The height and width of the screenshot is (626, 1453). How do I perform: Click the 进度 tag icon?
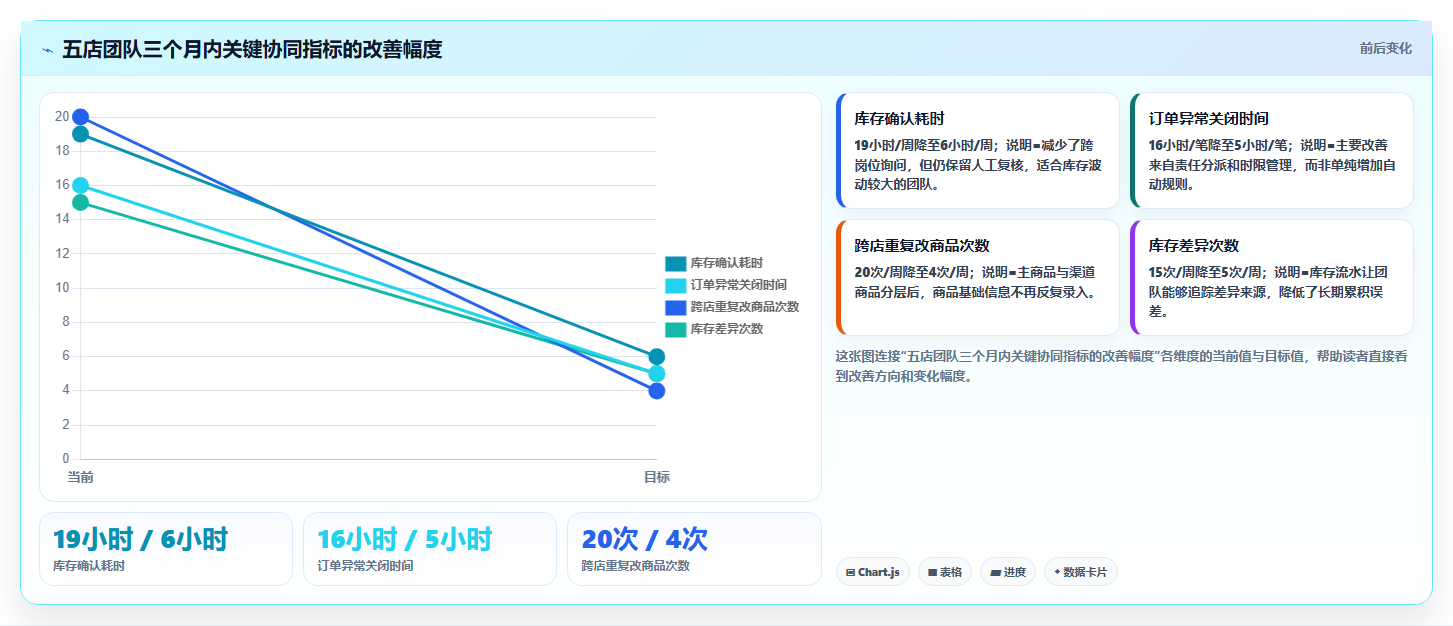tap(995, 573)
